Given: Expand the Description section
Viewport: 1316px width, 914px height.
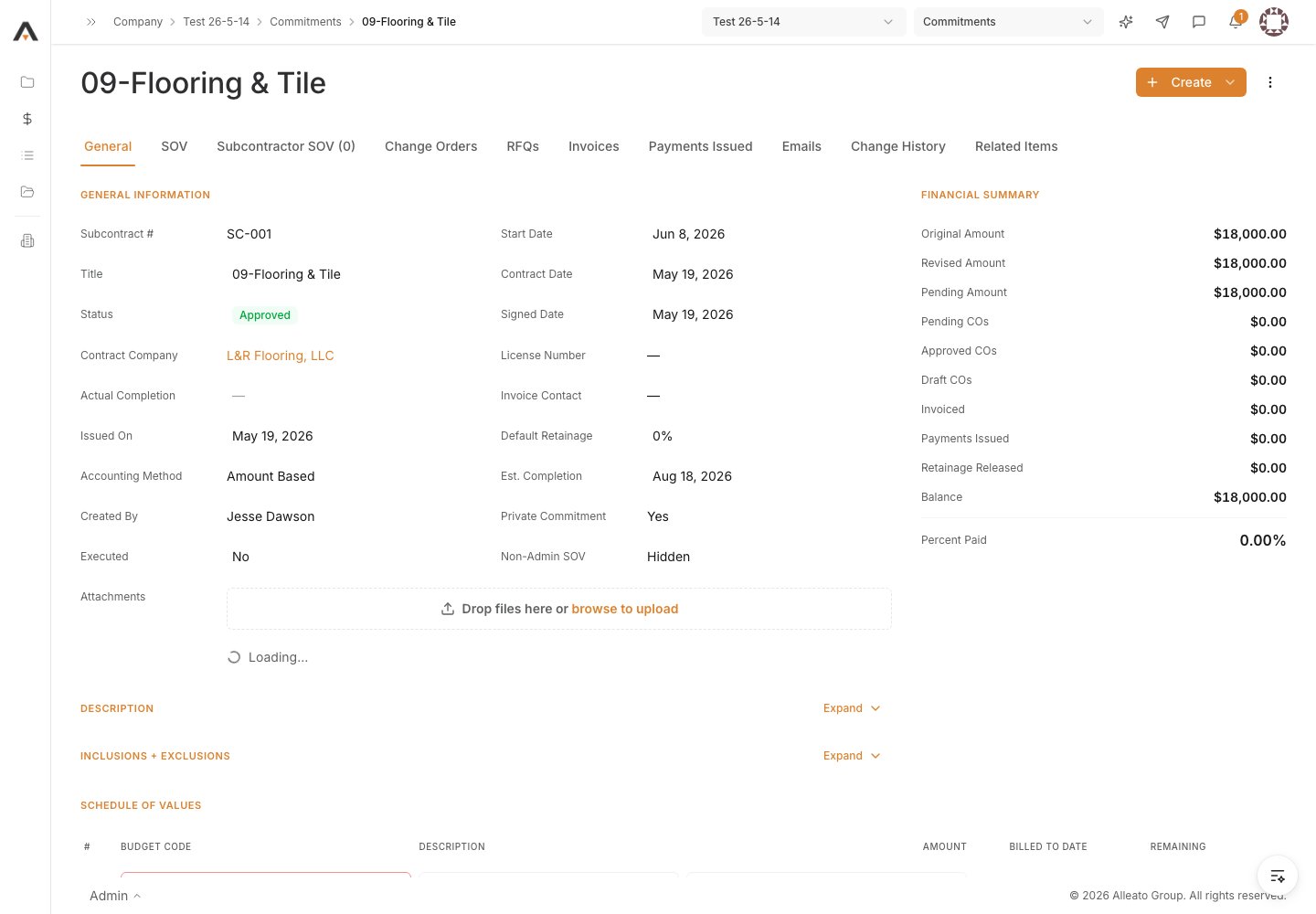Looking at the screenshot, I should click(x=852, y=708).
